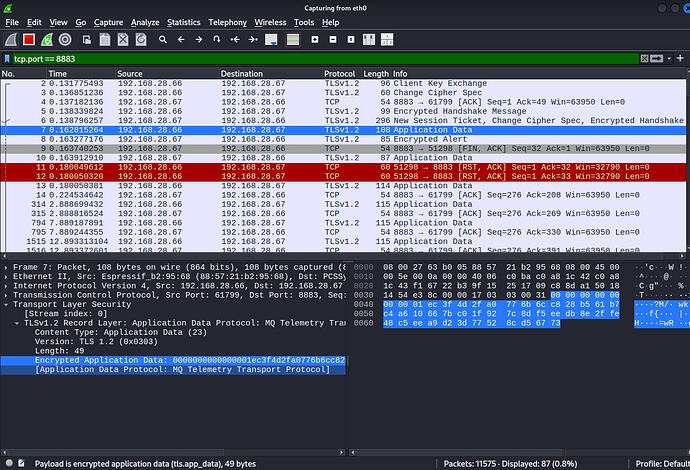This screenshot has width=690, height=470.
Task: Clear the display filter
Action: point(644,59)
